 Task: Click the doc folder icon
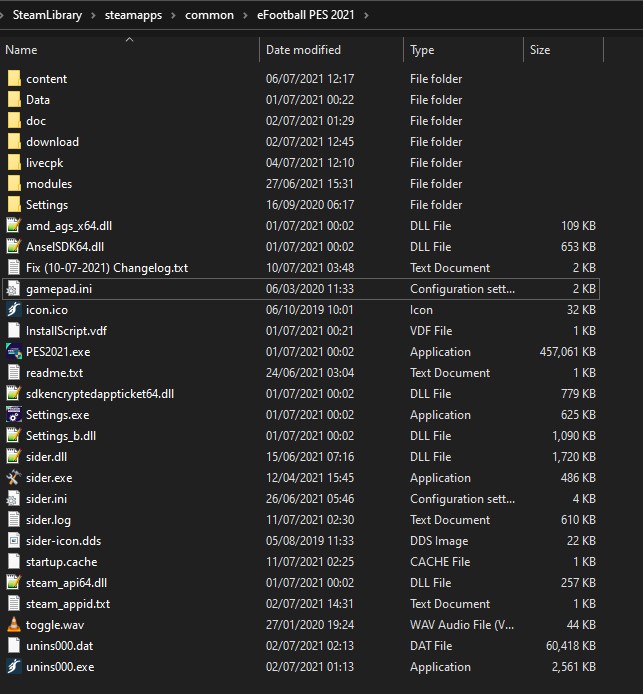point(14,120)
